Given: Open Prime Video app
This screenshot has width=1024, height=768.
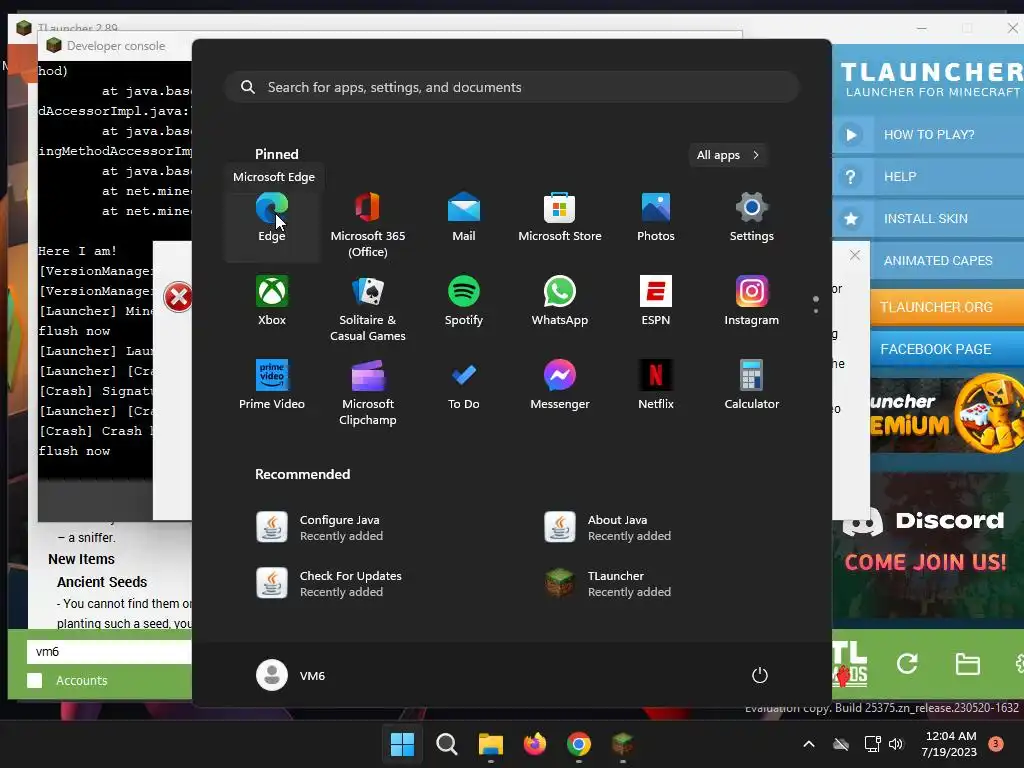Looking at the screenshot, I should tap(272, 385).
